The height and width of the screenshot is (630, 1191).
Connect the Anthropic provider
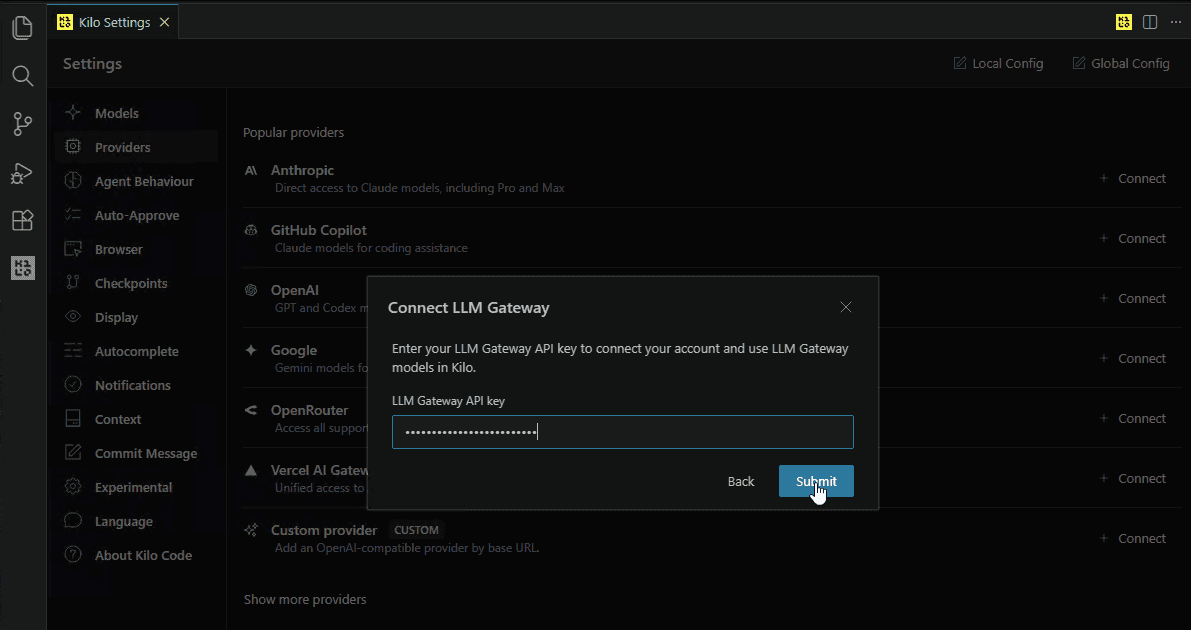coord(1133,179)
